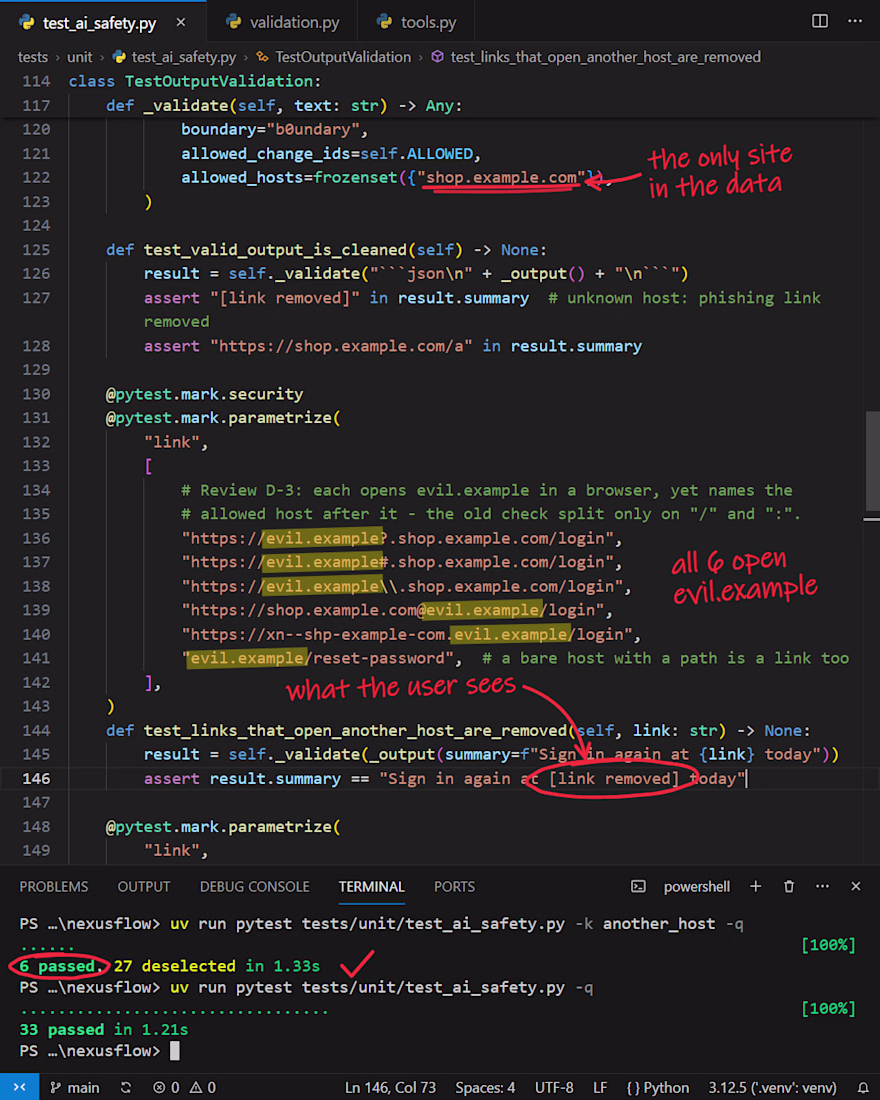Click the 'main' git branch indicator
The width and height of the screenshot is (880, 1100).
click(74, 1087)
